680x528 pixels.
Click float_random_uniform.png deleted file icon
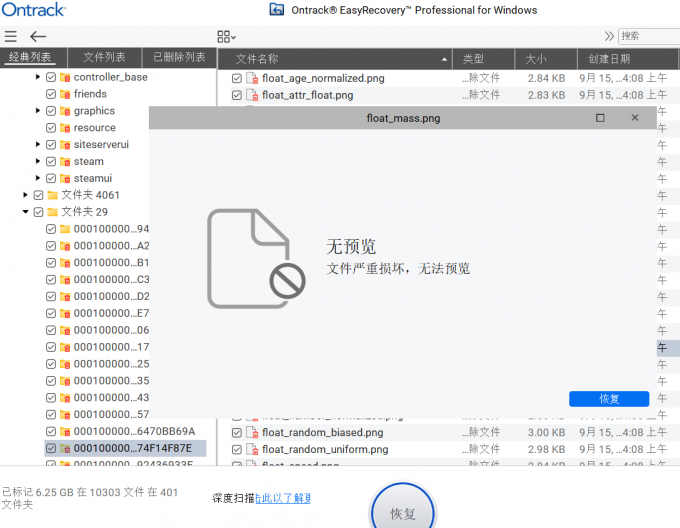click(252, 449)
